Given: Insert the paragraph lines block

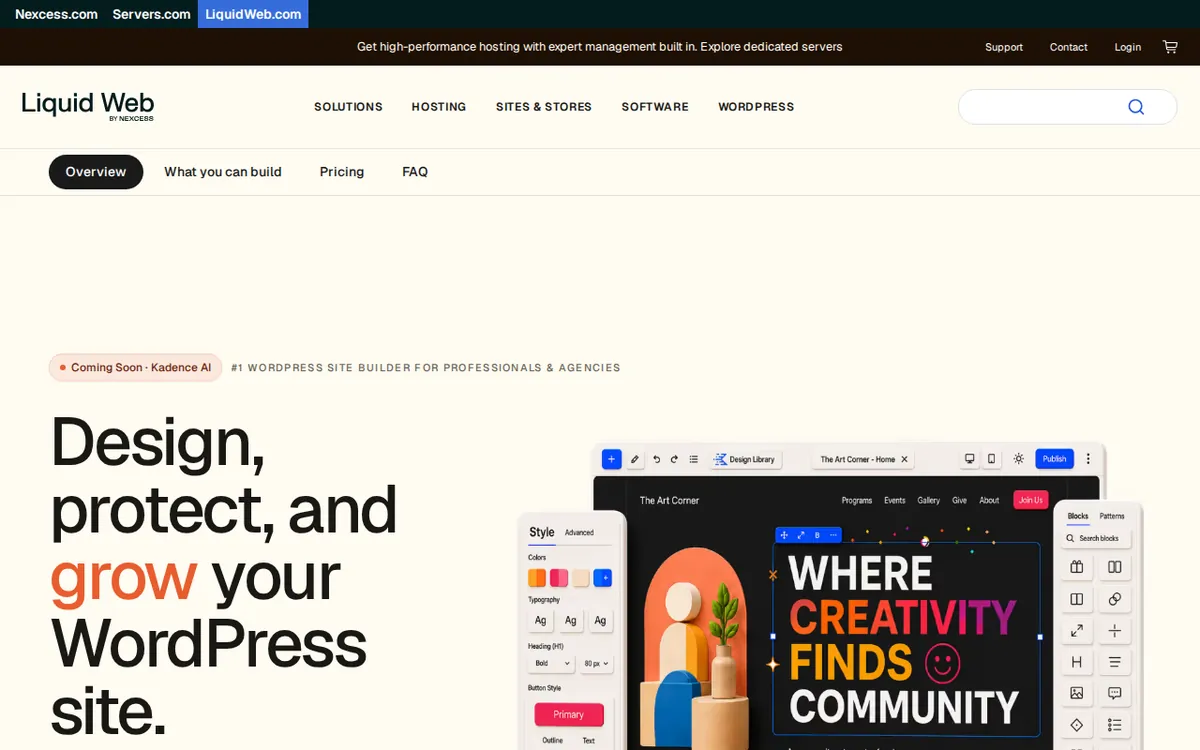Looking at the screenshot, I should [x=1114, y=662].
